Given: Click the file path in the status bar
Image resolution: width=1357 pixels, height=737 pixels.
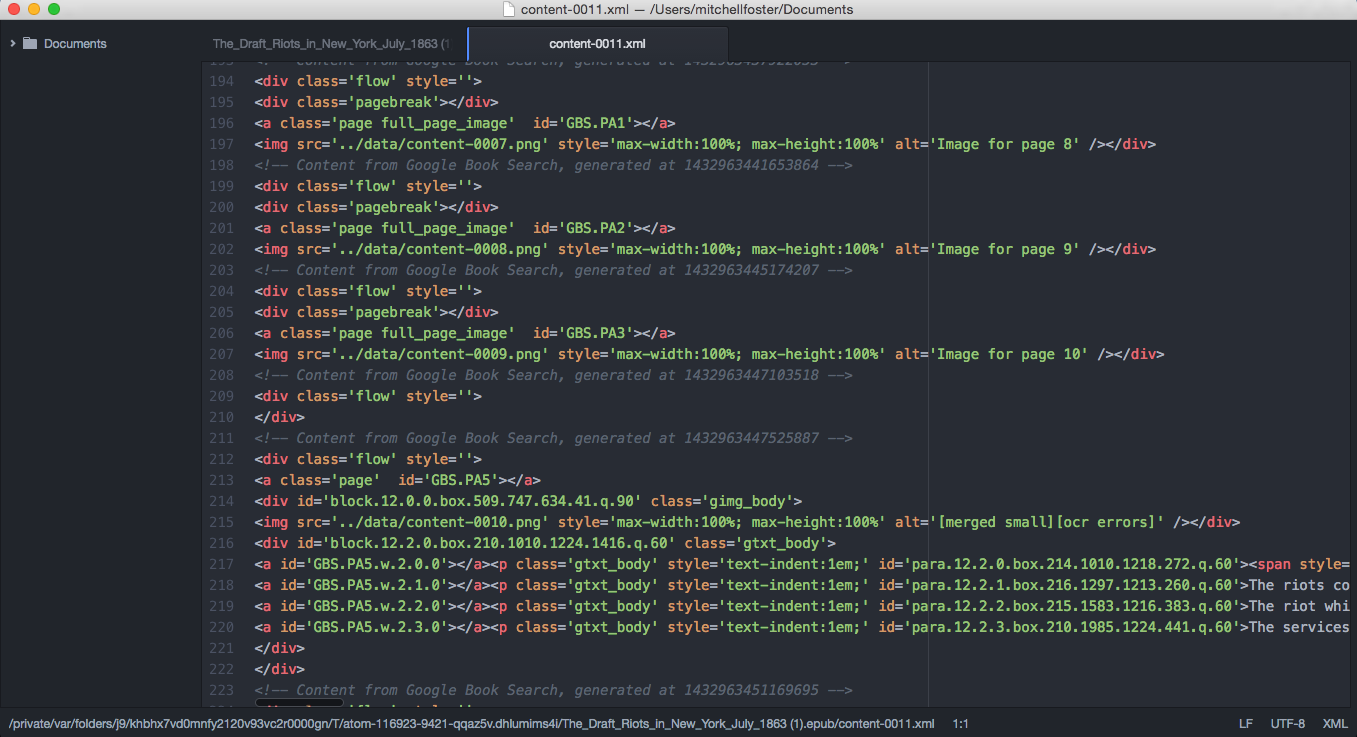Looking at the screenshot, I should (472, 723).
